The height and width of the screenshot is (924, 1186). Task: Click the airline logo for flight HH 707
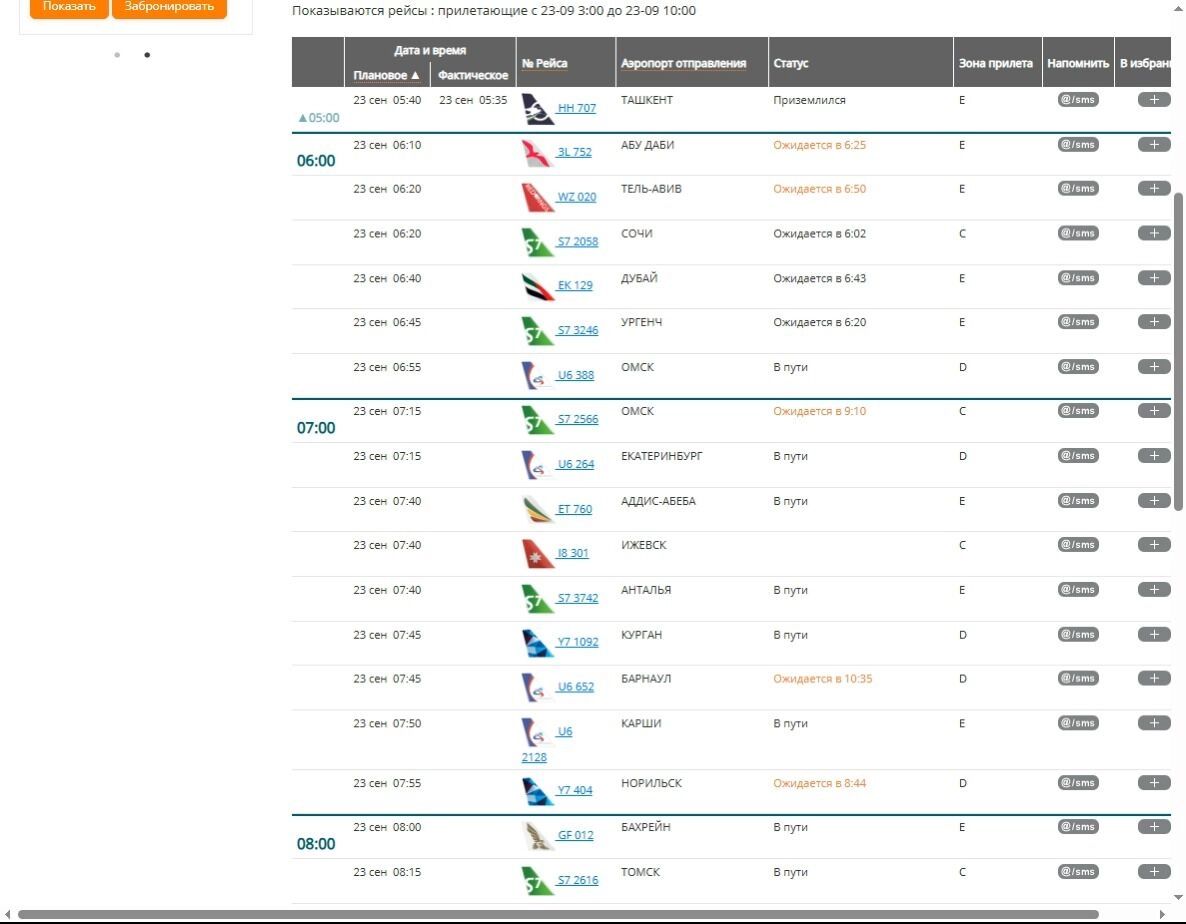tap(538, 109)
